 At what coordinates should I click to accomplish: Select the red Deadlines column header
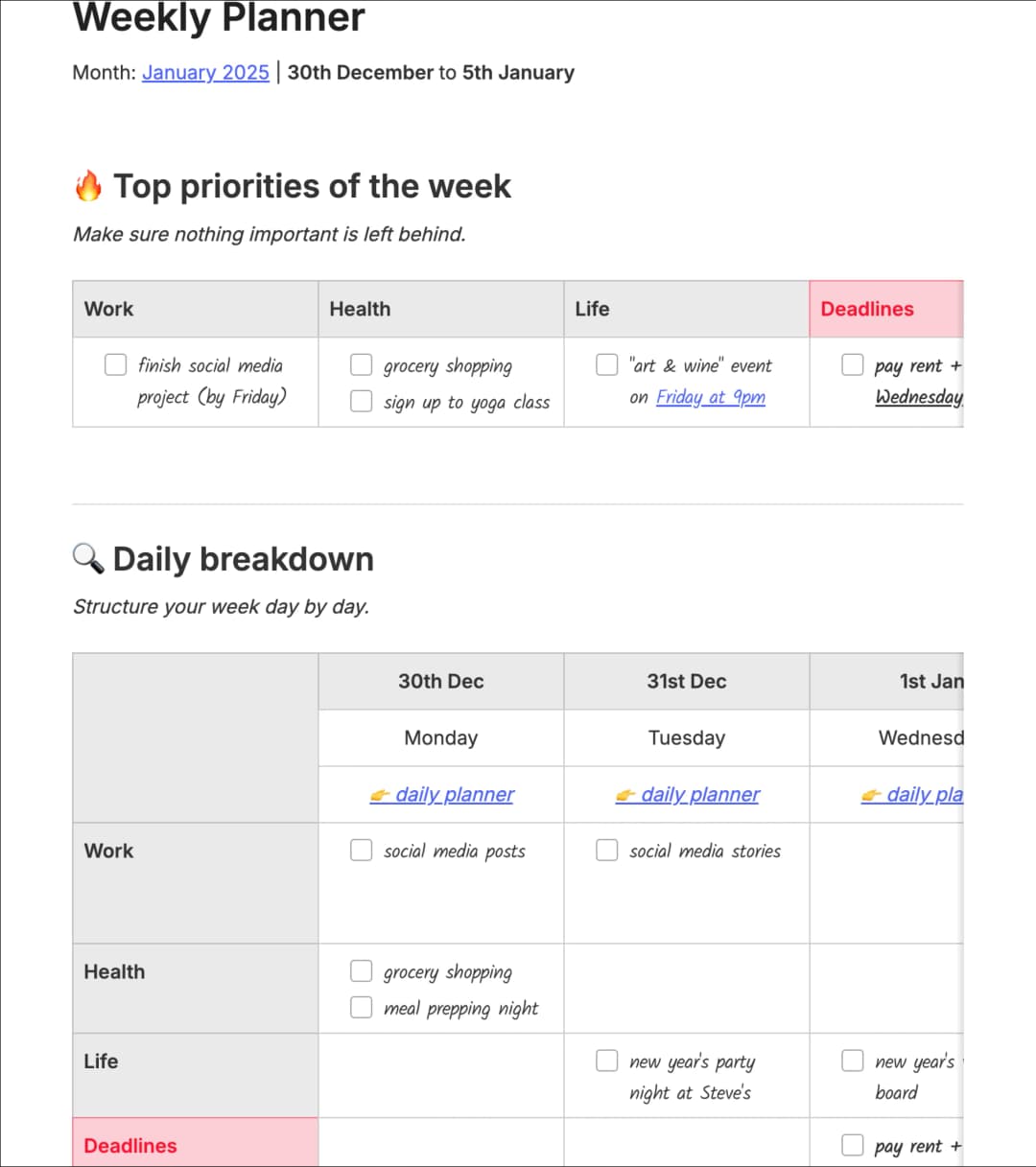(867, 309)
